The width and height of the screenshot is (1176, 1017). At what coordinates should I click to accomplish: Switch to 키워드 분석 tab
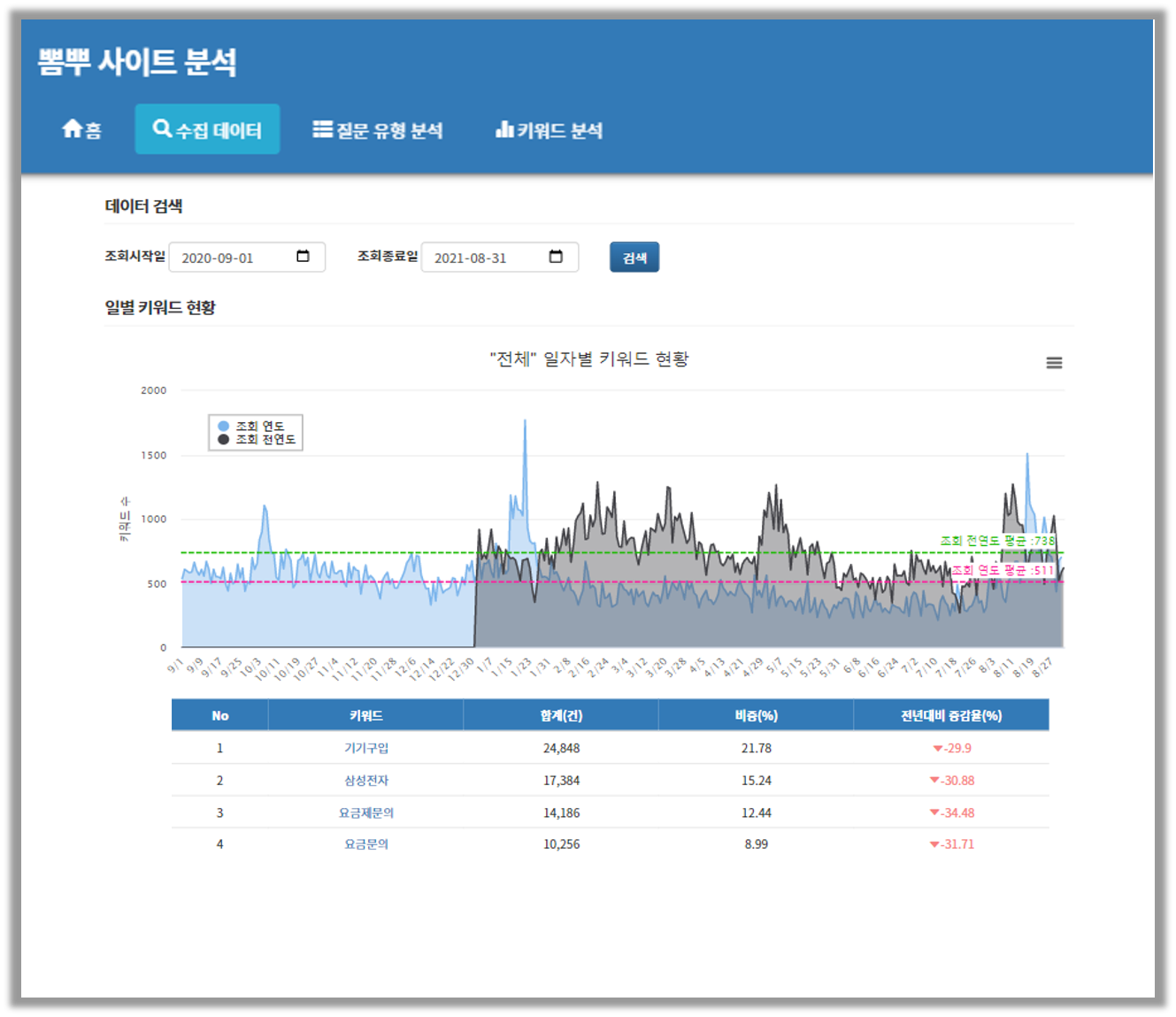point(549,130)
